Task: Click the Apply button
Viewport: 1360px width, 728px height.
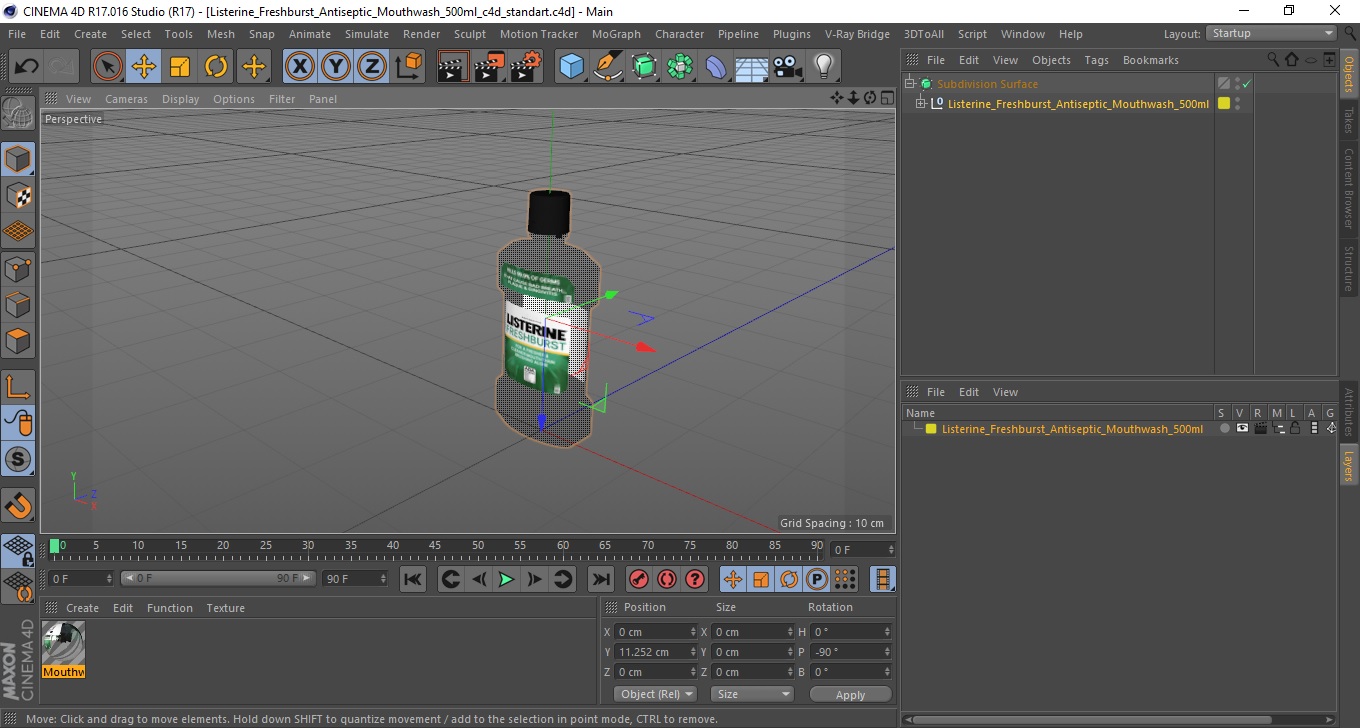Action: [850, 694]
